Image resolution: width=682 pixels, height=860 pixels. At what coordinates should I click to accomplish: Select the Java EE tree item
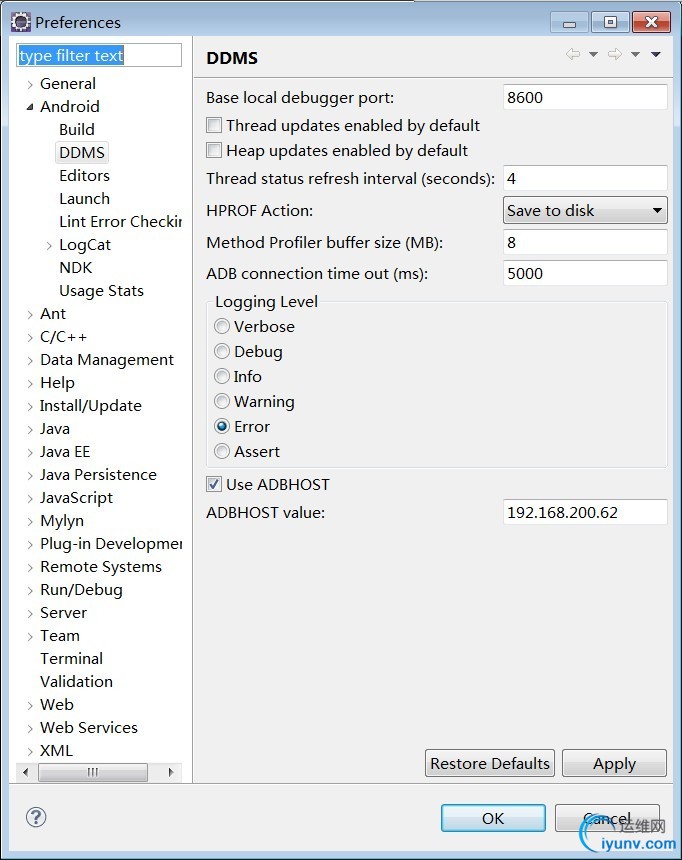click(x=65, y=452)
